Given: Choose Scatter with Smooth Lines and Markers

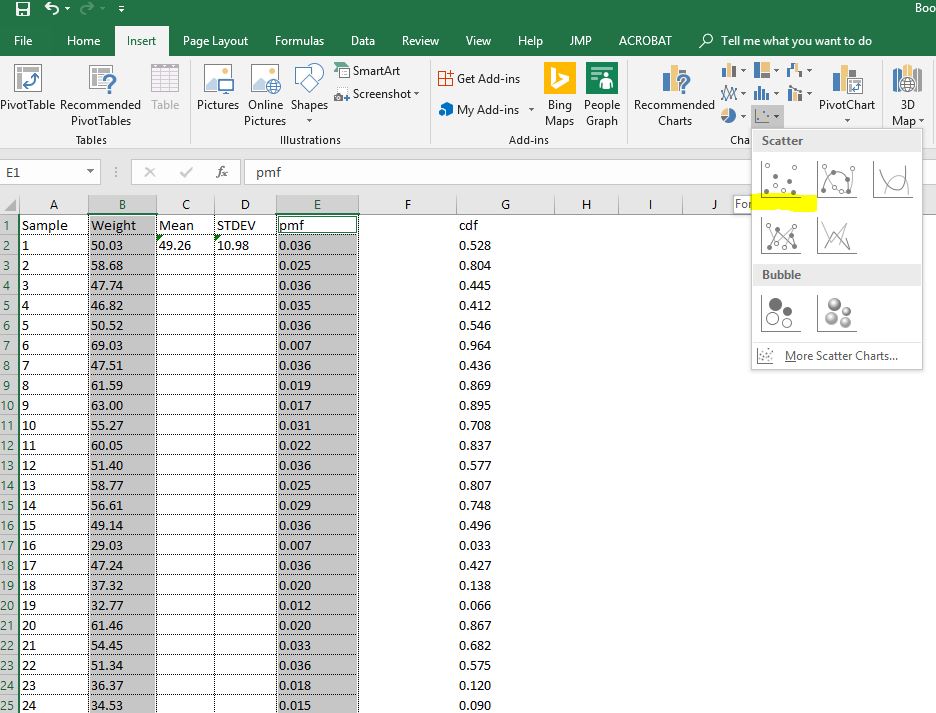Looking at the screenshot, I should [837, 179].
